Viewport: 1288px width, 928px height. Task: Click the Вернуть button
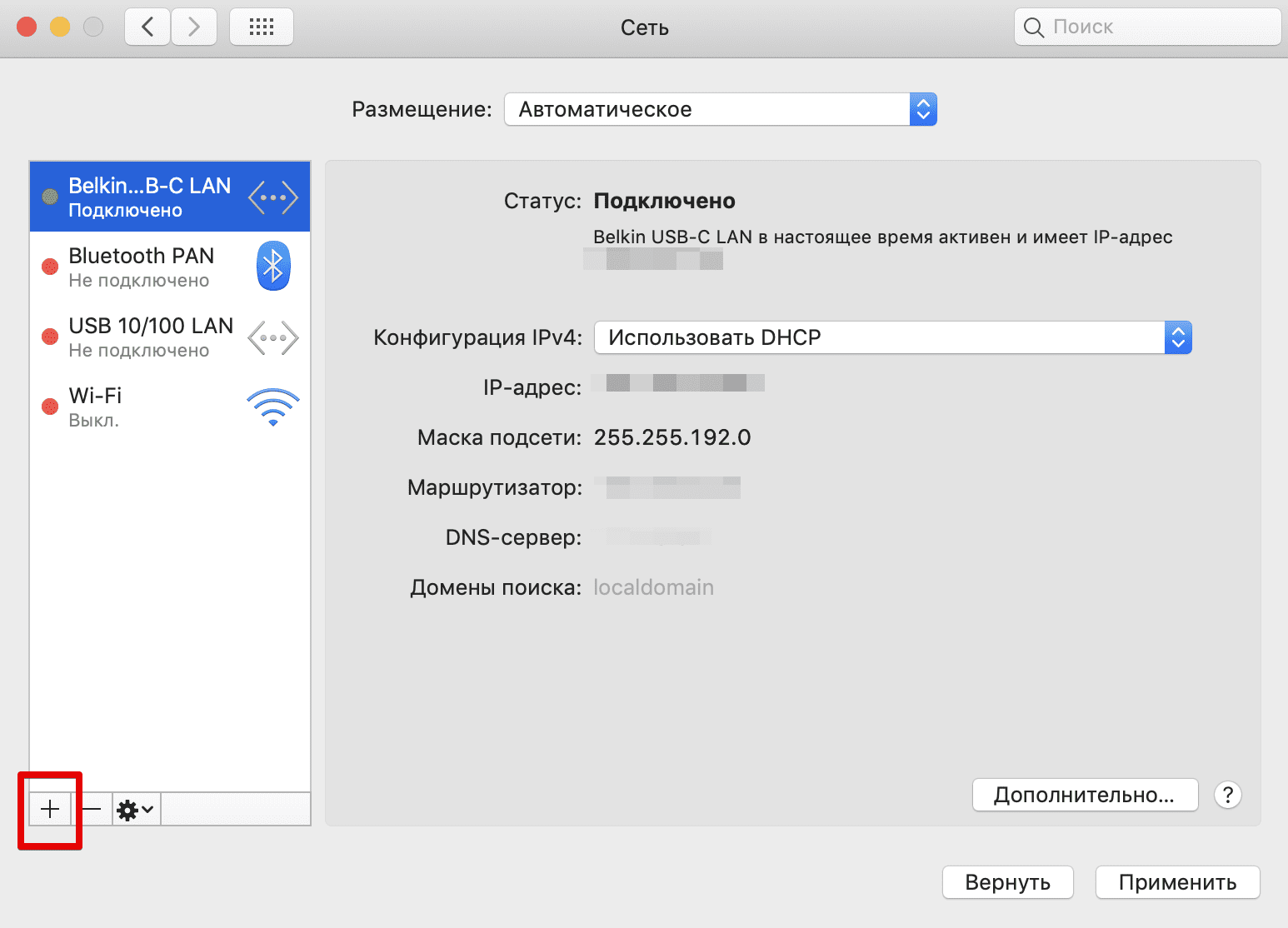(x=1007, y=882)
